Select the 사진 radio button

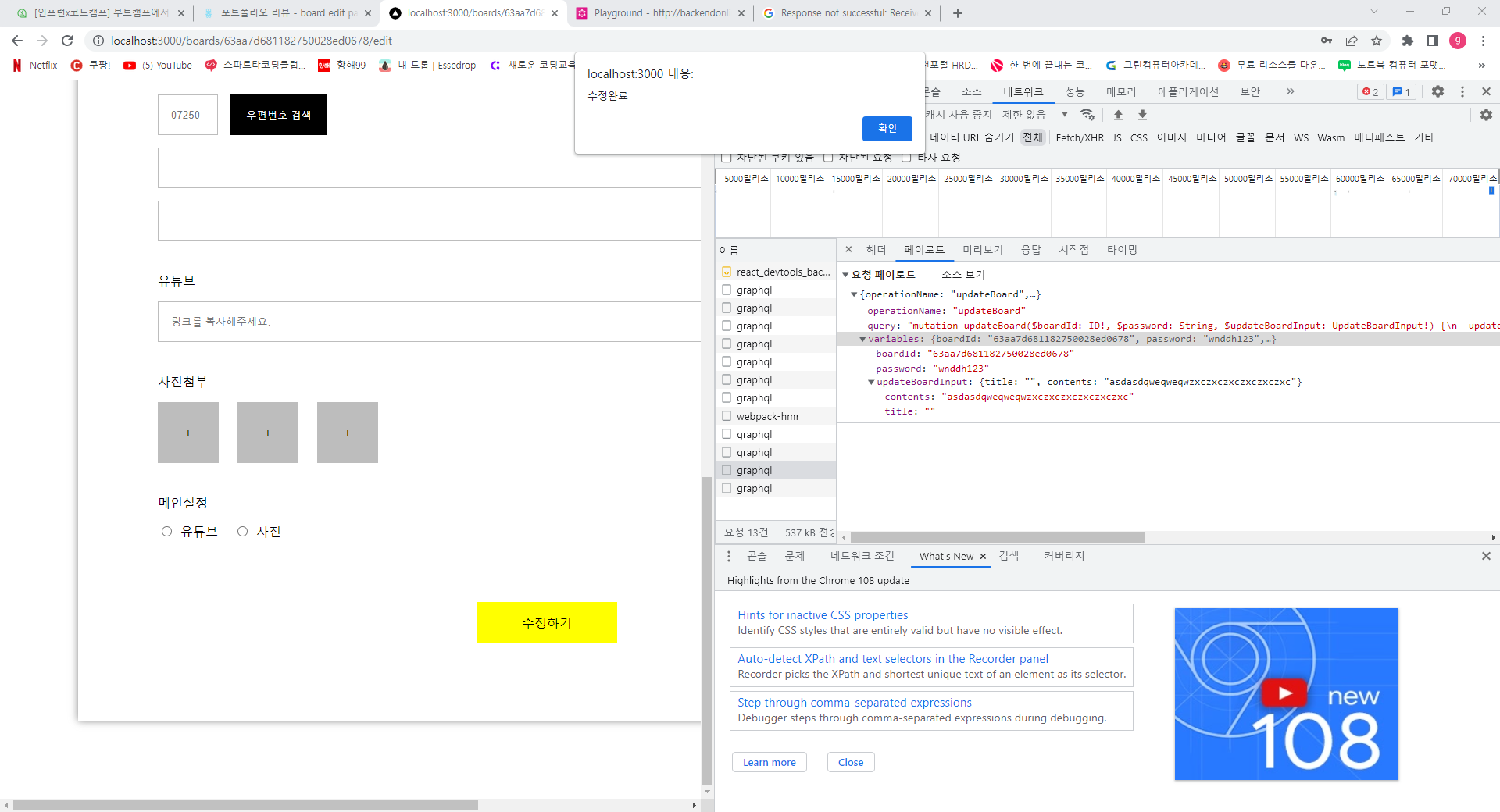[243, 532]
